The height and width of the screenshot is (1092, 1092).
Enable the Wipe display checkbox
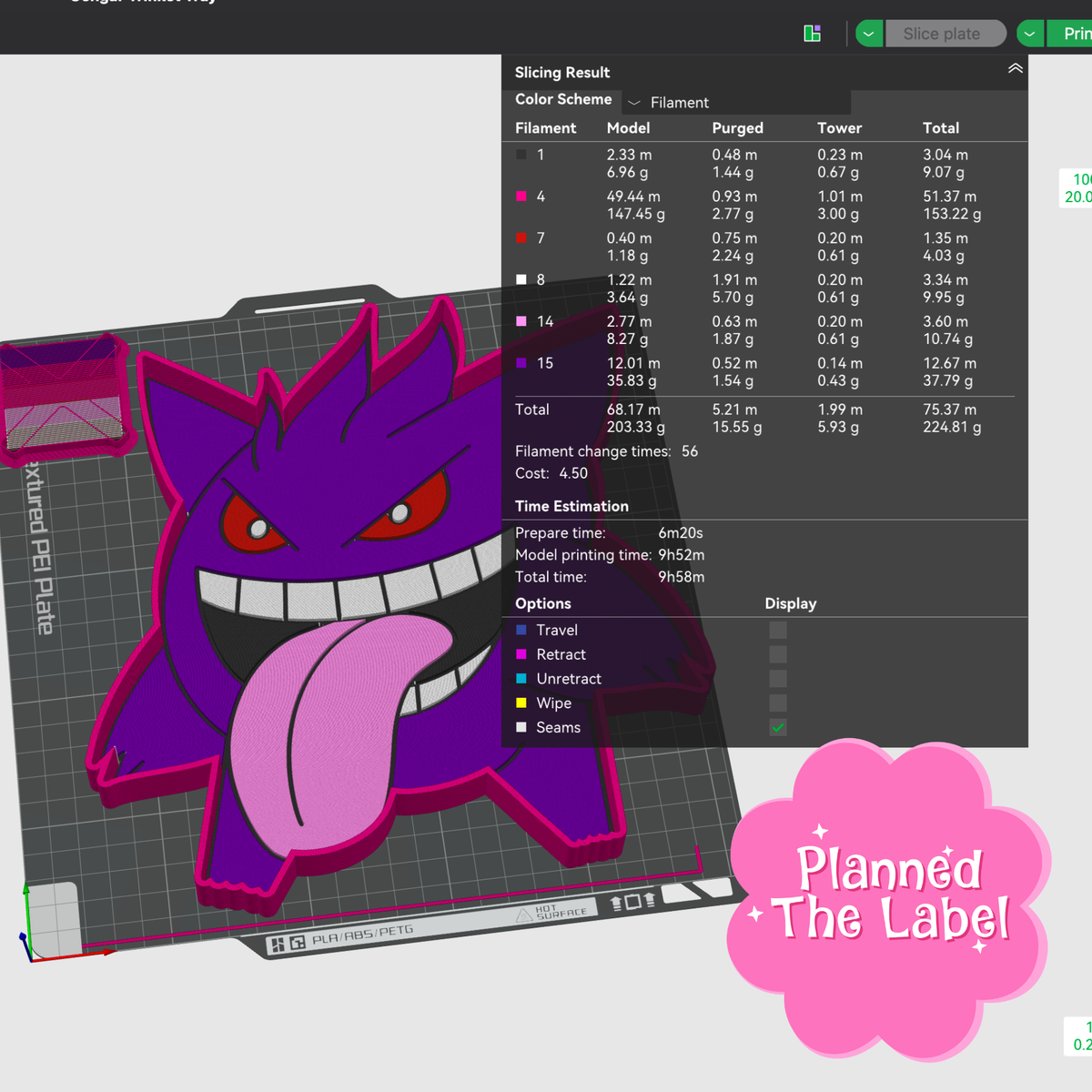coord(778,703)
